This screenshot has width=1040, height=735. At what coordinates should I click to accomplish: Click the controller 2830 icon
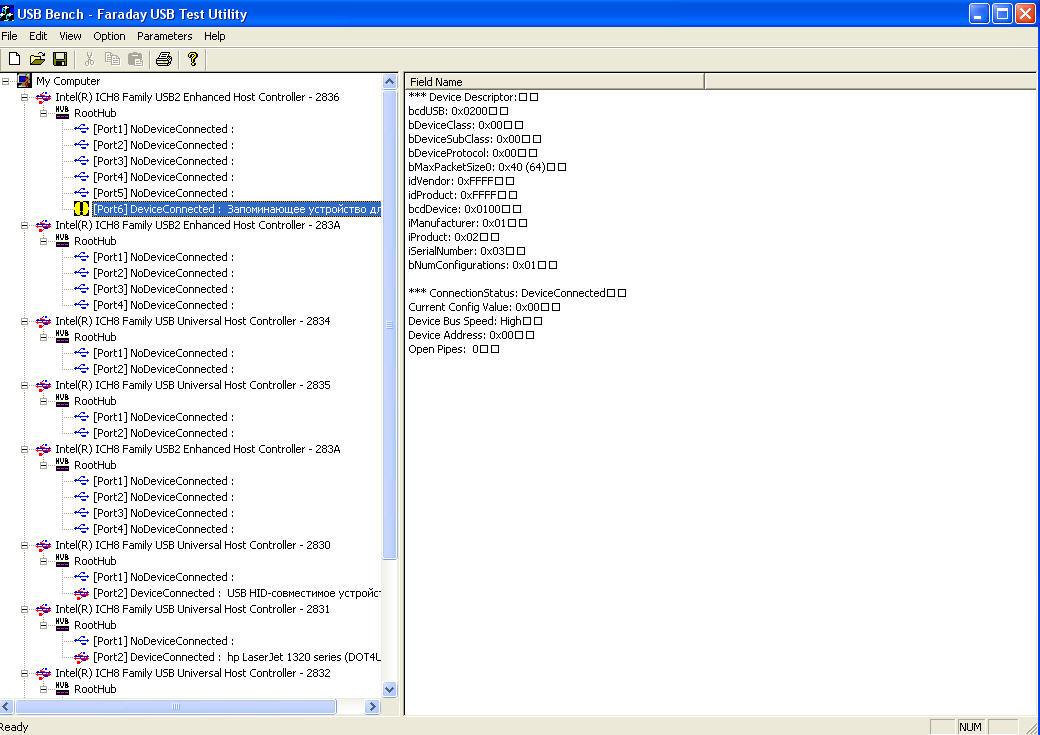tap(43, 545)
